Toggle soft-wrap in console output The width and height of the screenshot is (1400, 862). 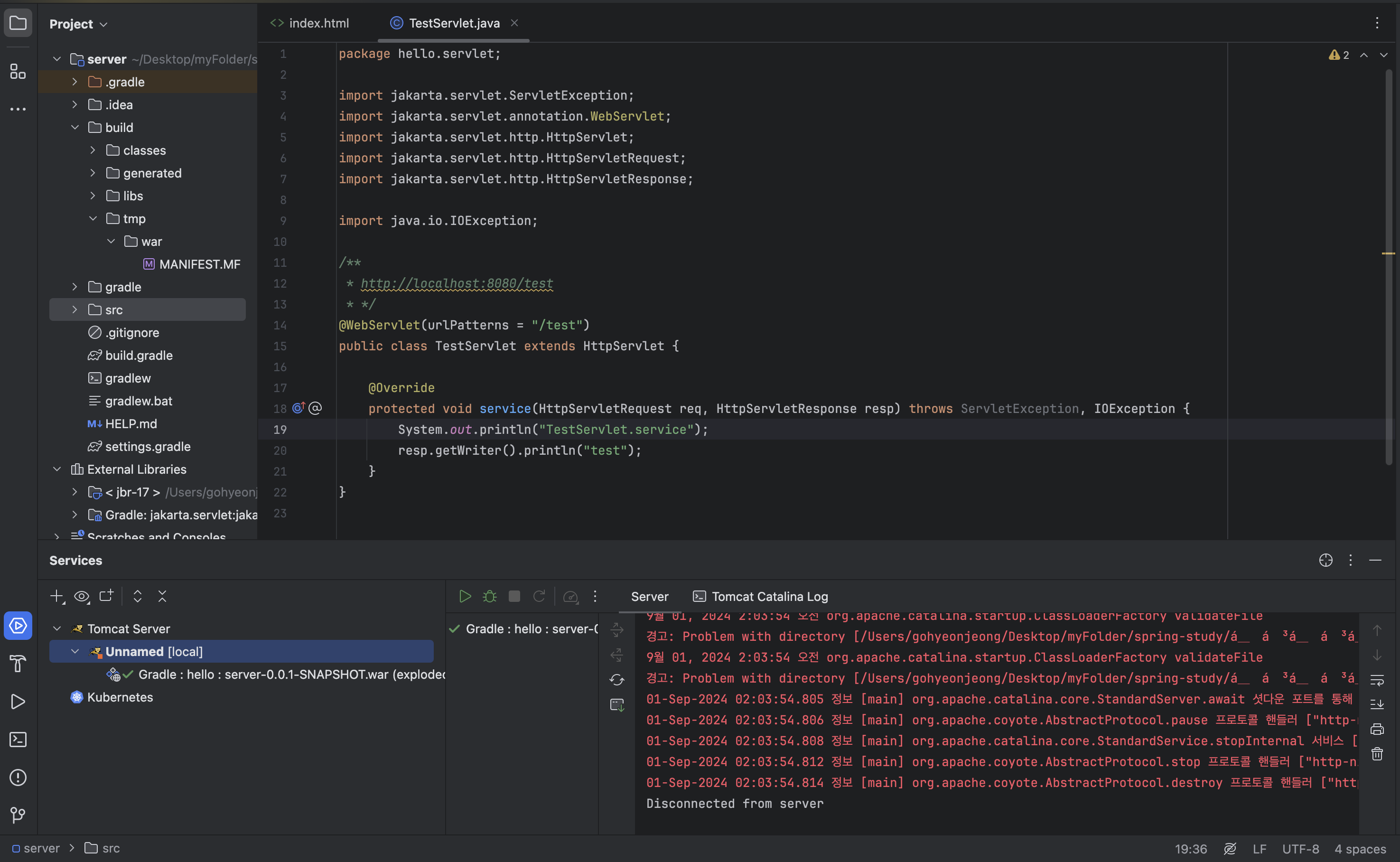click(1377, 680)
